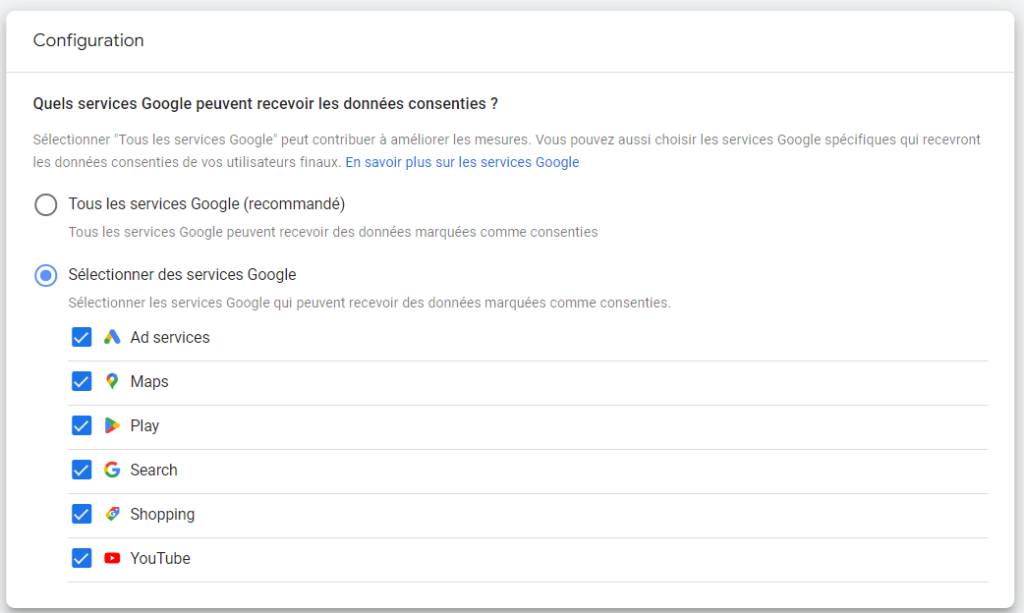The image size is (1024, 613).
Task: Open En savoir plus sur les services Google link
Action: coord(462,162)
